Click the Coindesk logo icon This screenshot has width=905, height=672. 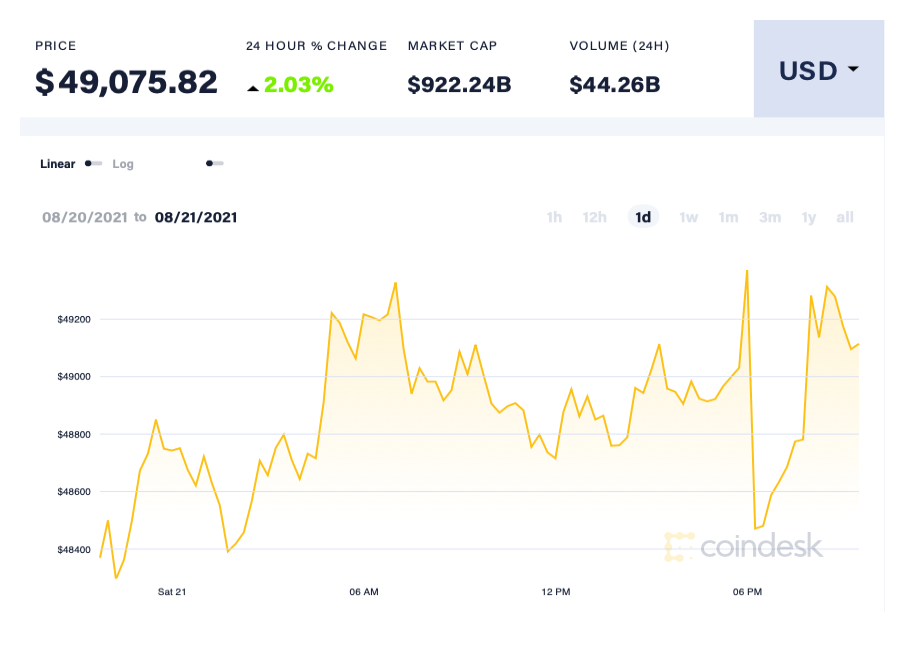(679, 547)
